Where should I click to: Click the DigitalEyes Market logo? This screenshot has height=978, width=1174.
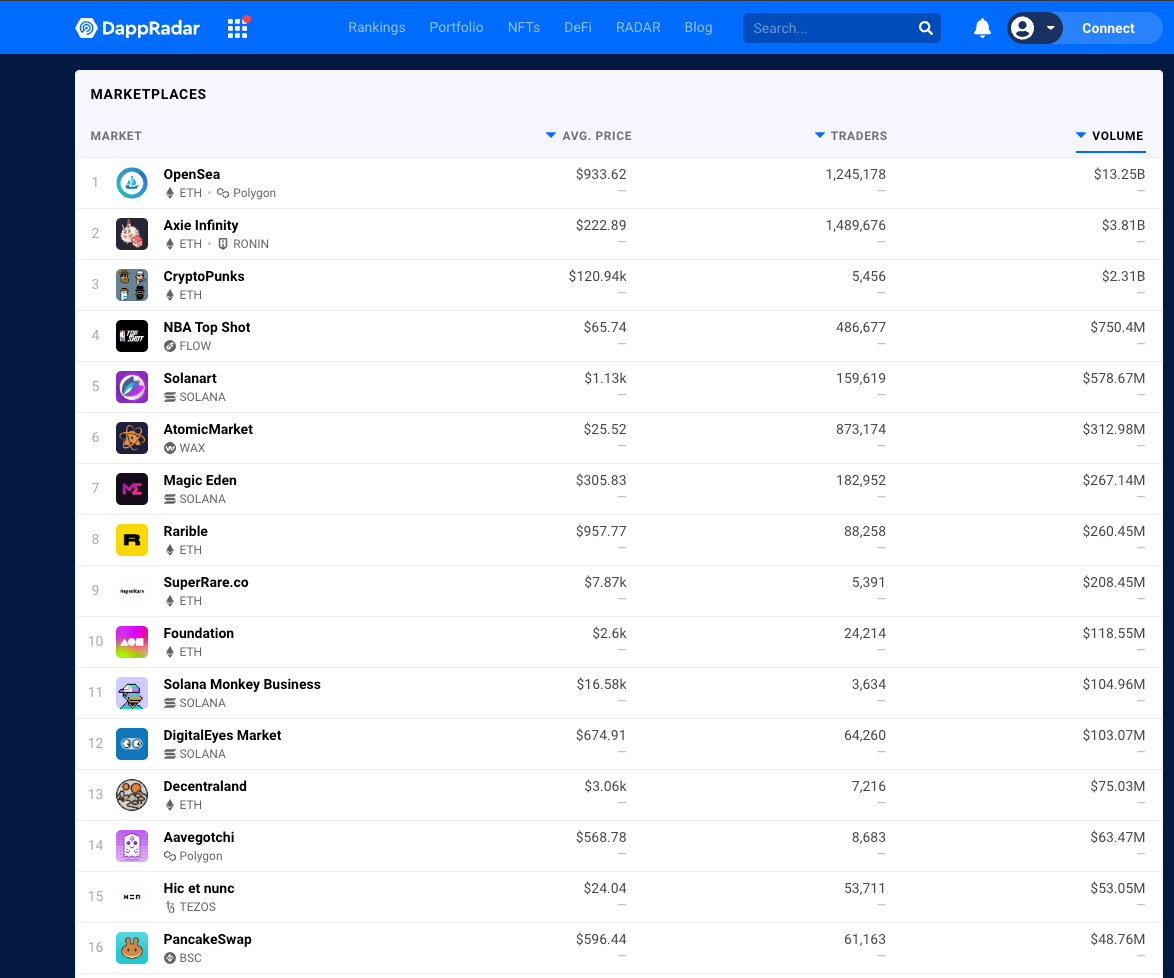click(132, 744)
